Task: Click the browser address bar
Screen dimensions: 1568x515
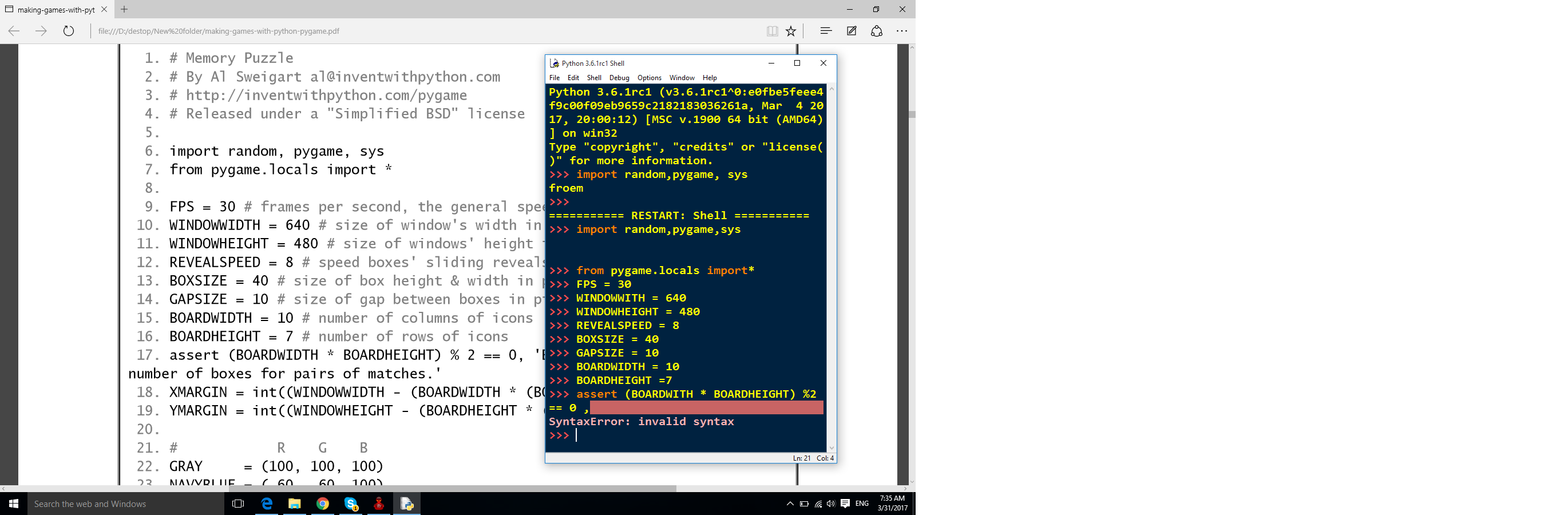Action: [x=426, y=31]
